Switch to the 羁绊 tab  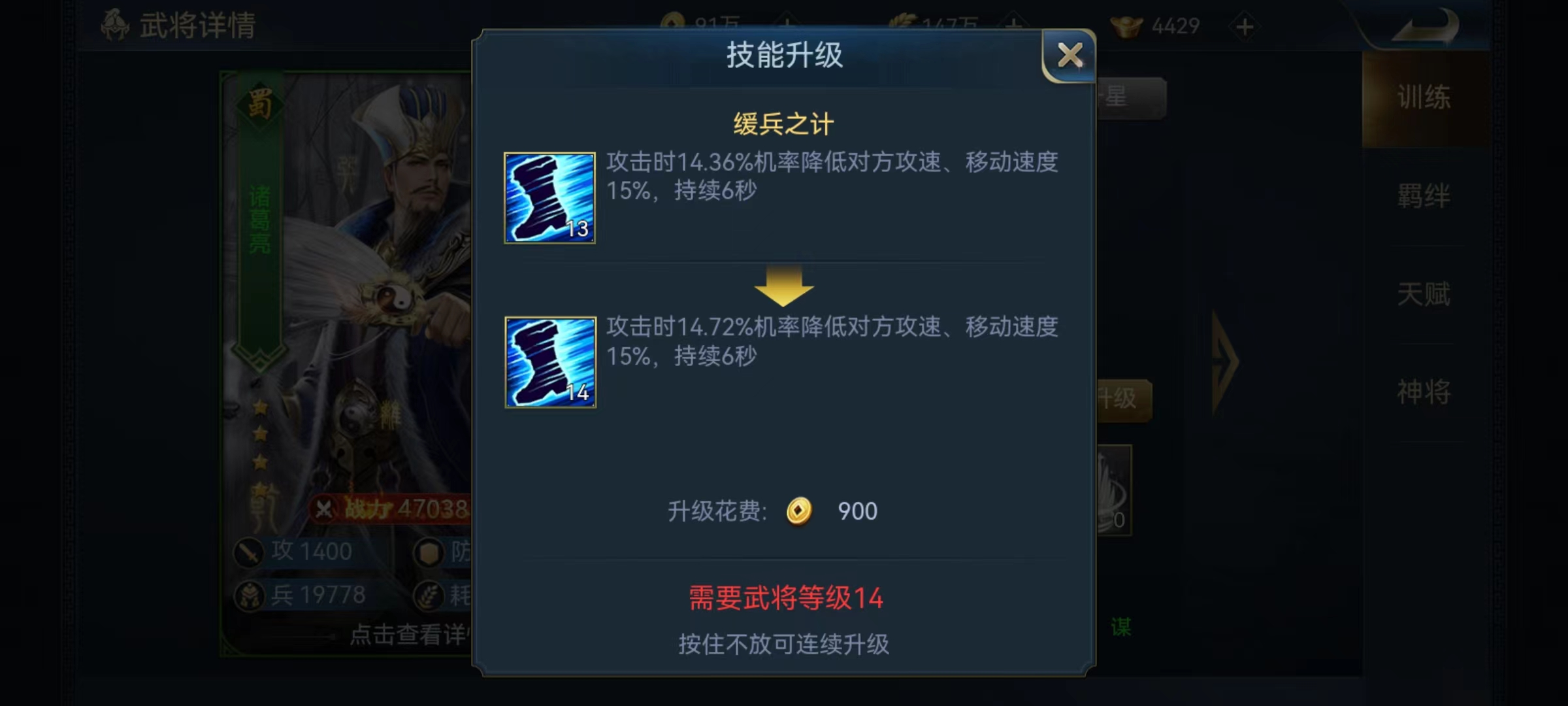(x=1424, y=196)
